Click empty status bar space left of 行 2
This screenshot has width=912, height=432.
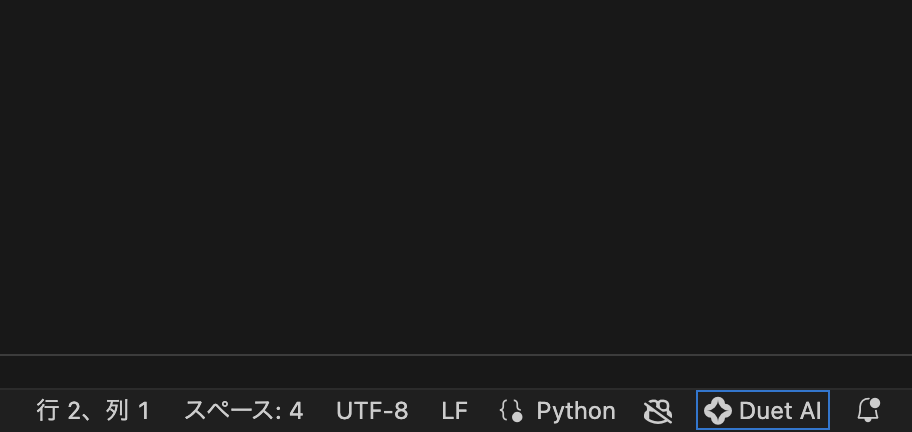(x=16, y=411)
